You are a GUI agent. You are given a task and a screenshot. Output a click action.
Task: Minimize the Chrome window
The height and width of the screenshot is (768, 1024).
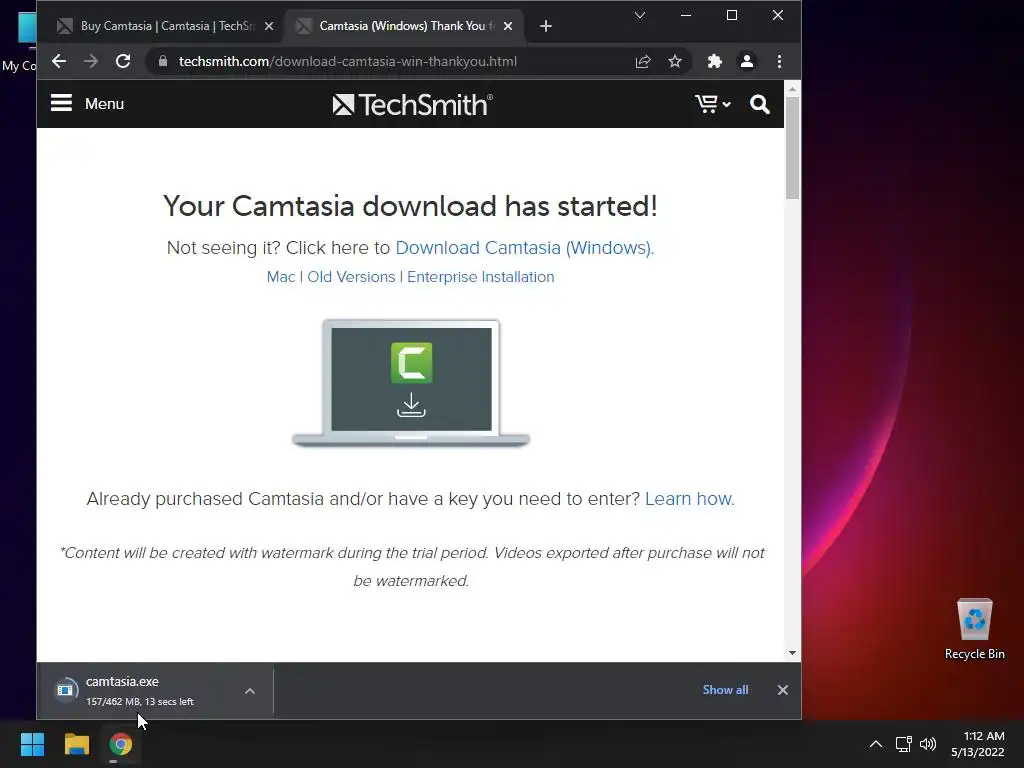686,15
